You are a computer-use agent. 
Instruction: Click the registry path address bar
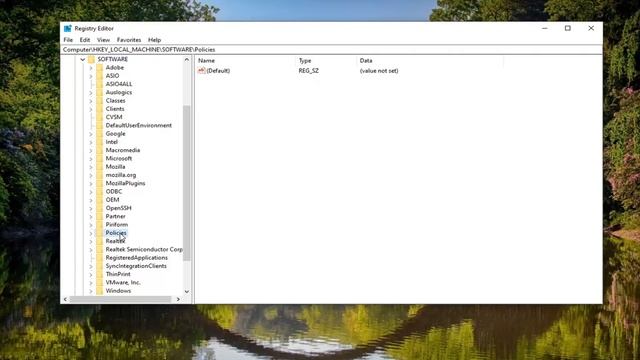point(331,49)
